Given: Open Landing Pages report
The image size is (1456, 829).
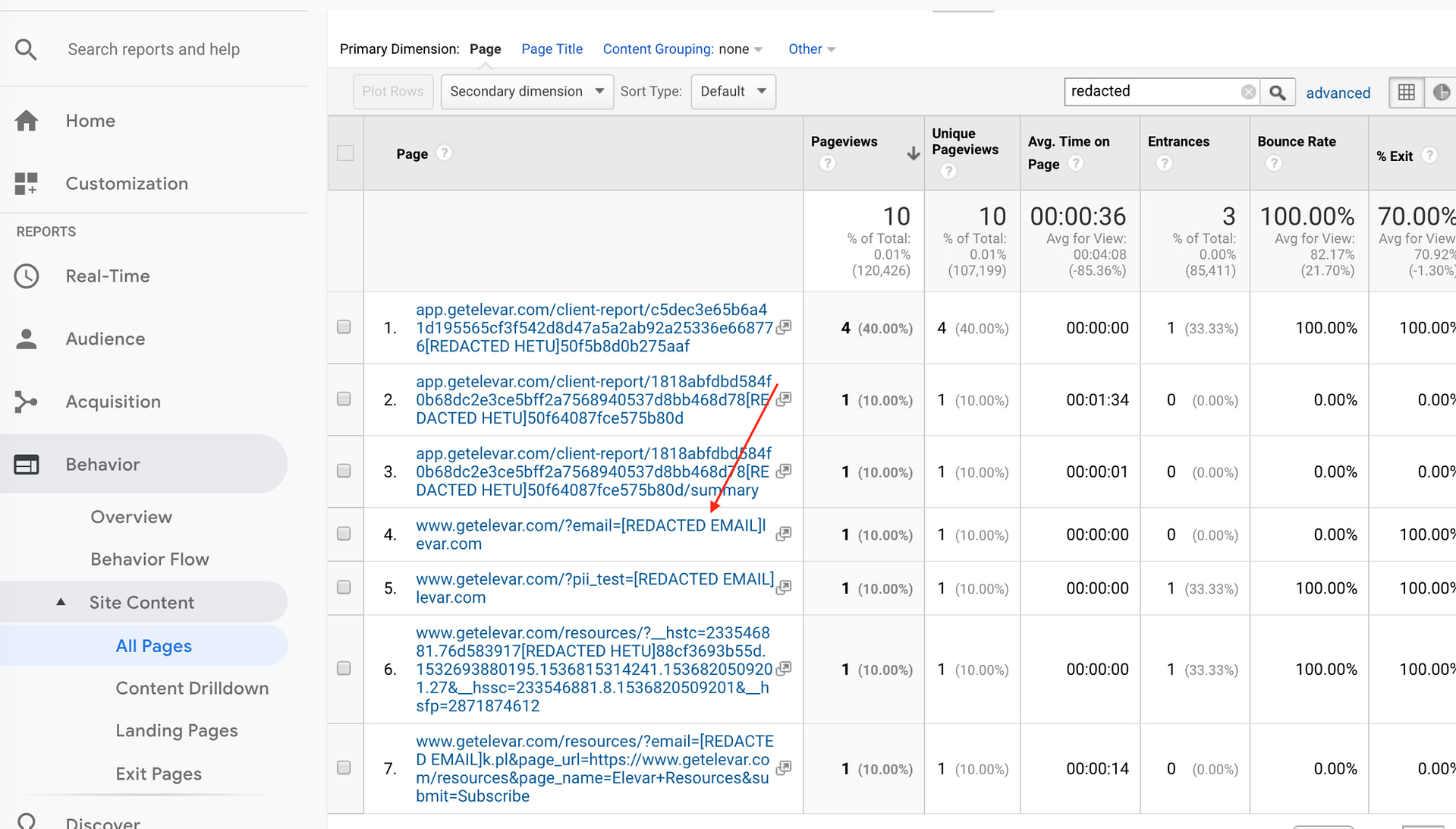Looking at the screenshot, I should (x=176, y=731).
